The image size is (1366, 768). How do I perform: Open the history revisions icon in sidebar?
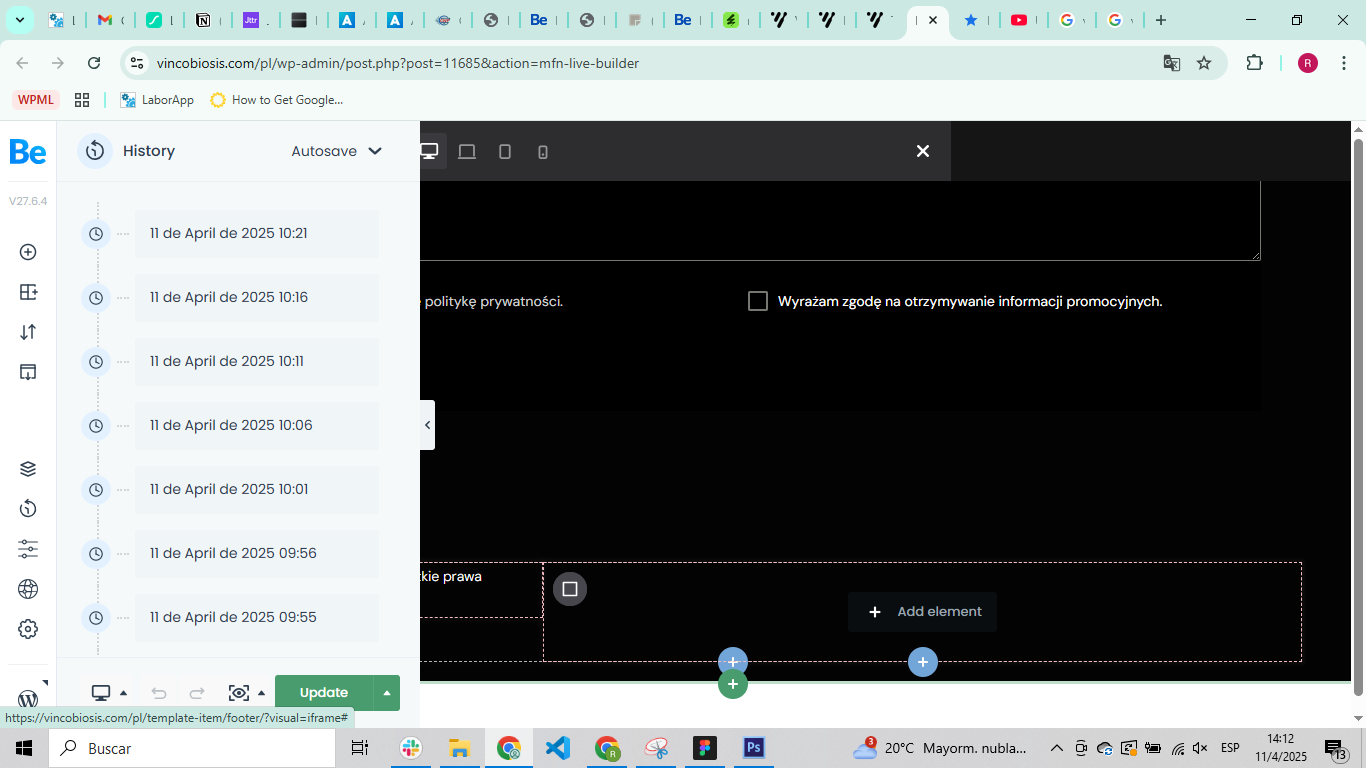[x=28, y=509]
